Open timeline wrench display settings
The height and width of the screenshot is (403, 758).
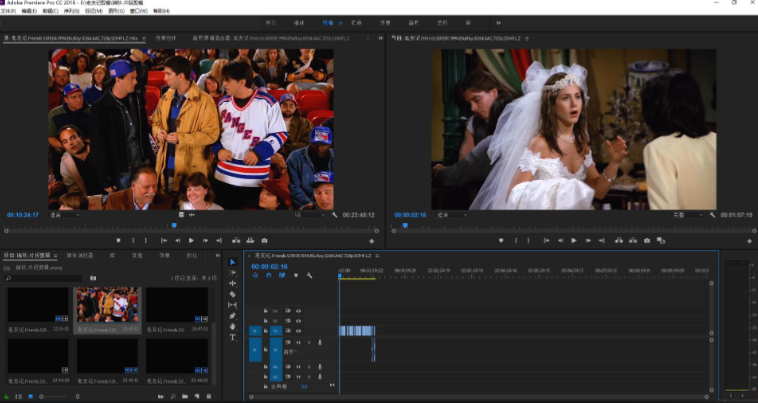pyautogui.click(x=310, y=276)
